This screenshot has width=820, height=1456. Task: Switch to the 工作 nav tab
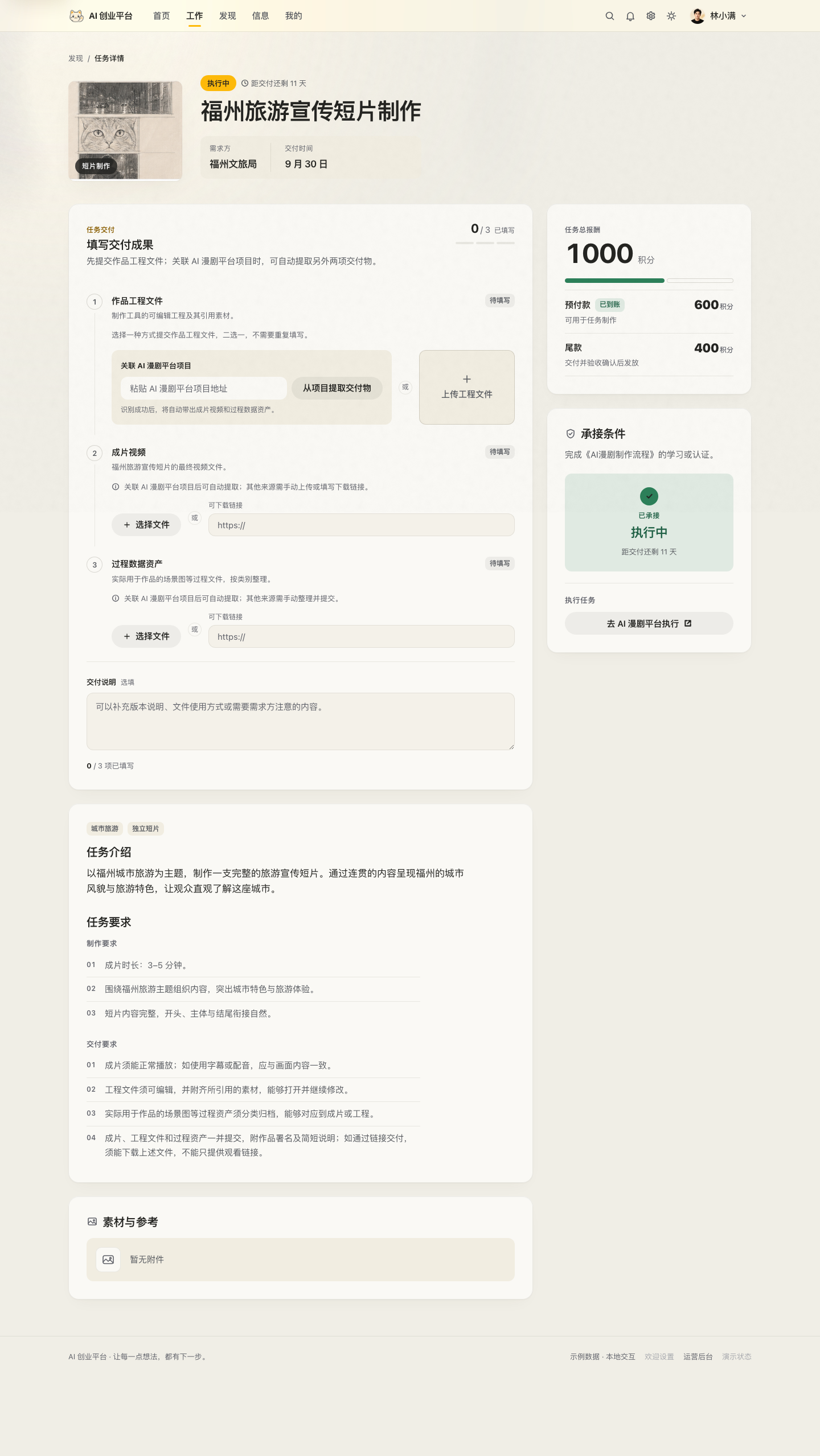[x=195, y=16]
